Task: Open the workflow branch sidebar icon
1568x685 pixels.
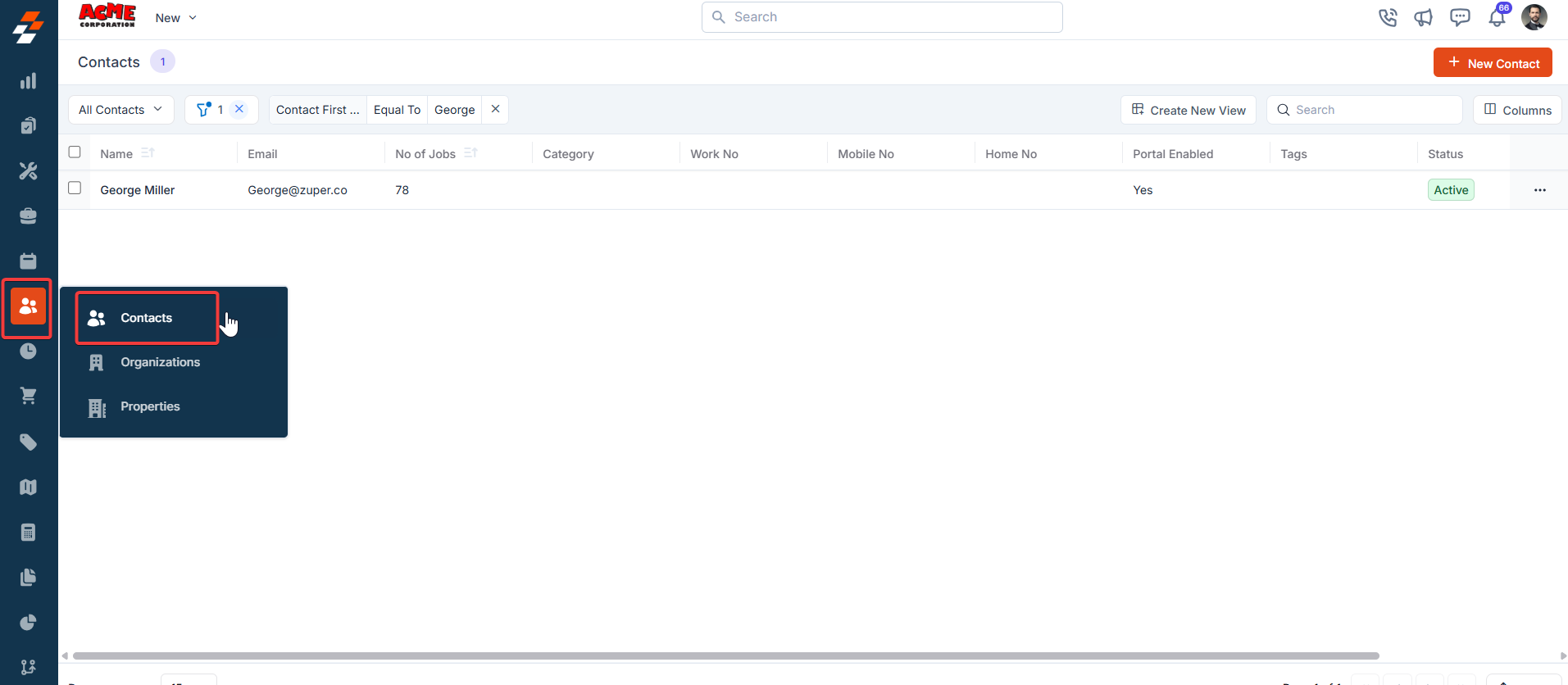Action: coord(28,667)
